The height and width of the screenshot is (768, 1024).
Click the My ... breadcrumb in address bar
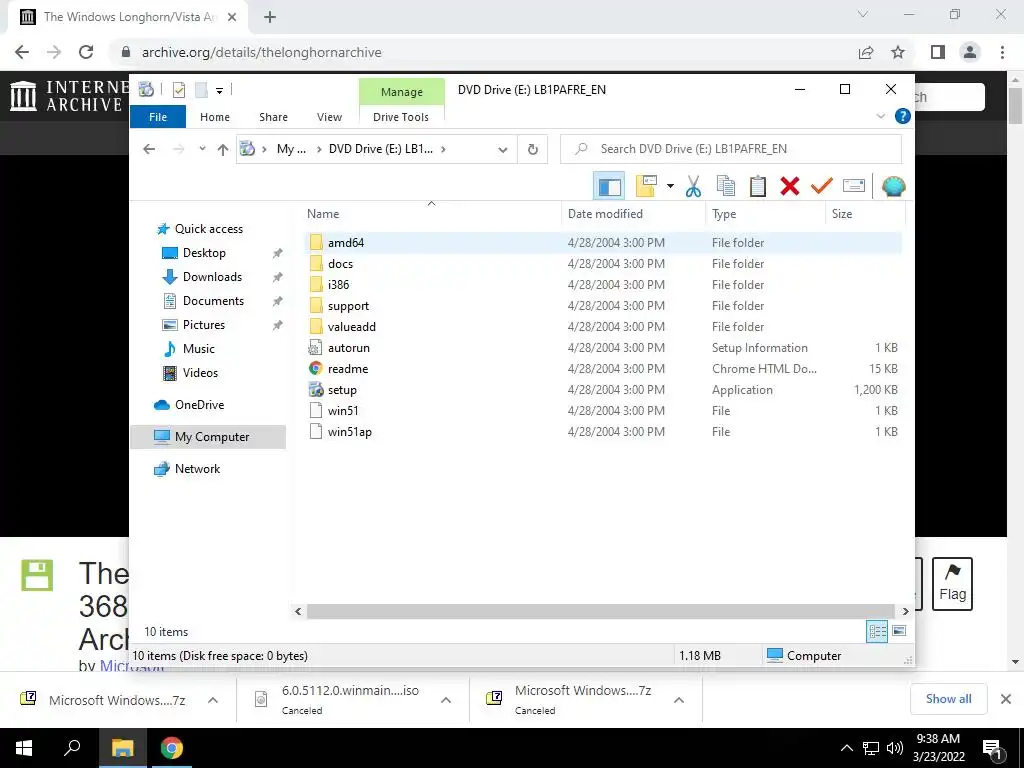tap(291, 149)
